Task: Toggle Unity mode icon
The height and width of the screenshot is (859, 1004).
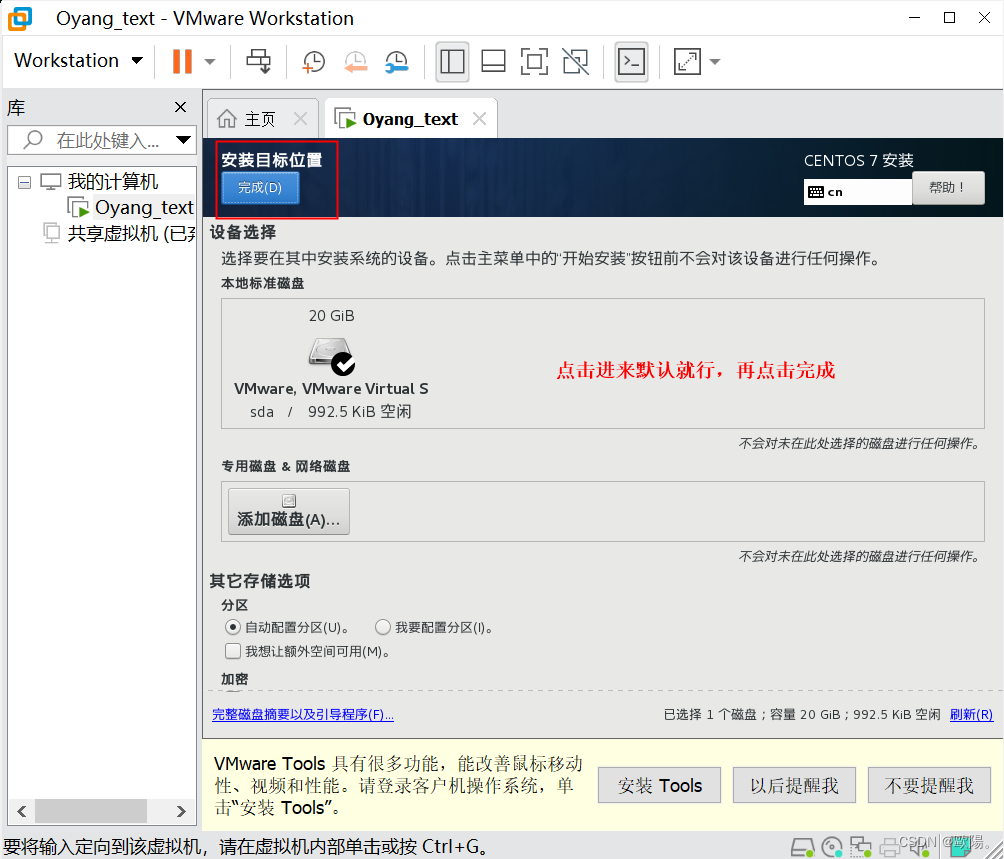Action: pyautogui.click(x=575, y=61)
